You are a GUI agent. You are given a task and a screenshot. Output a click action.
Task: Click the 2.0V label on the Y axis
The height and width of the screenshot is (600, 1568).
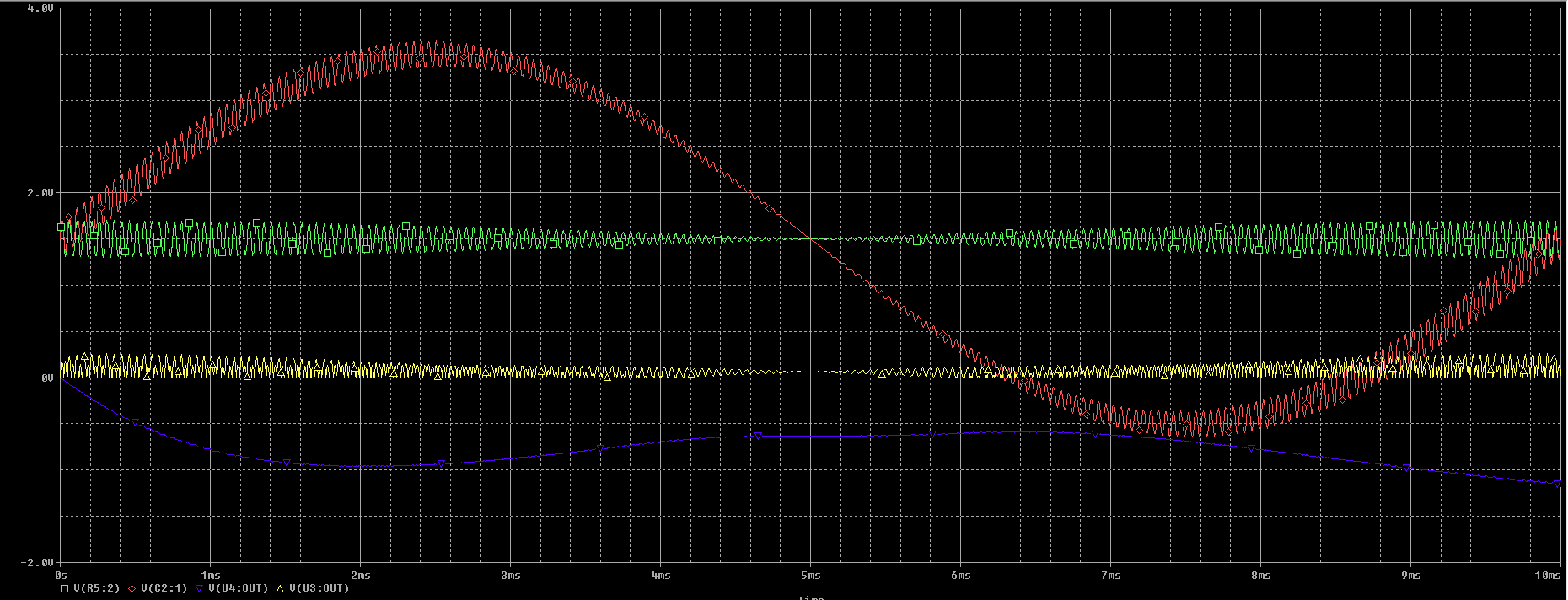(40, 192)
